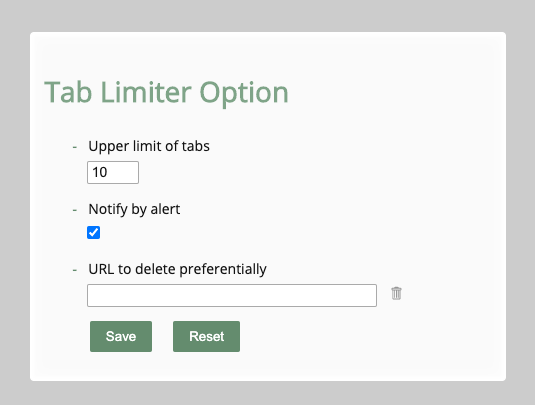Save the tab limiter settings
The width and height of the screenshot is (535, 405).
coord(121,336)
